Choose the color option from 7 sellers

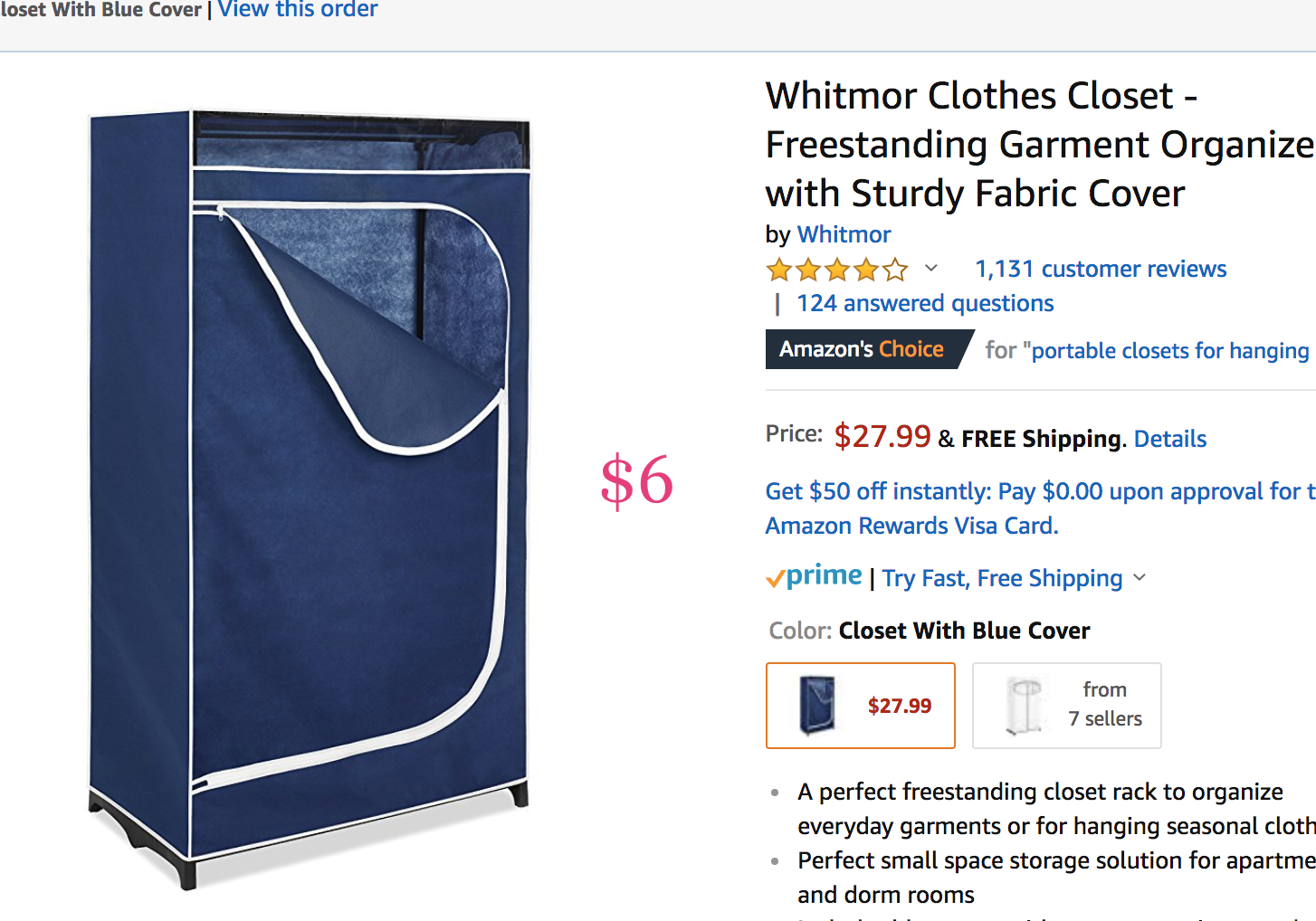(1066, 706)
